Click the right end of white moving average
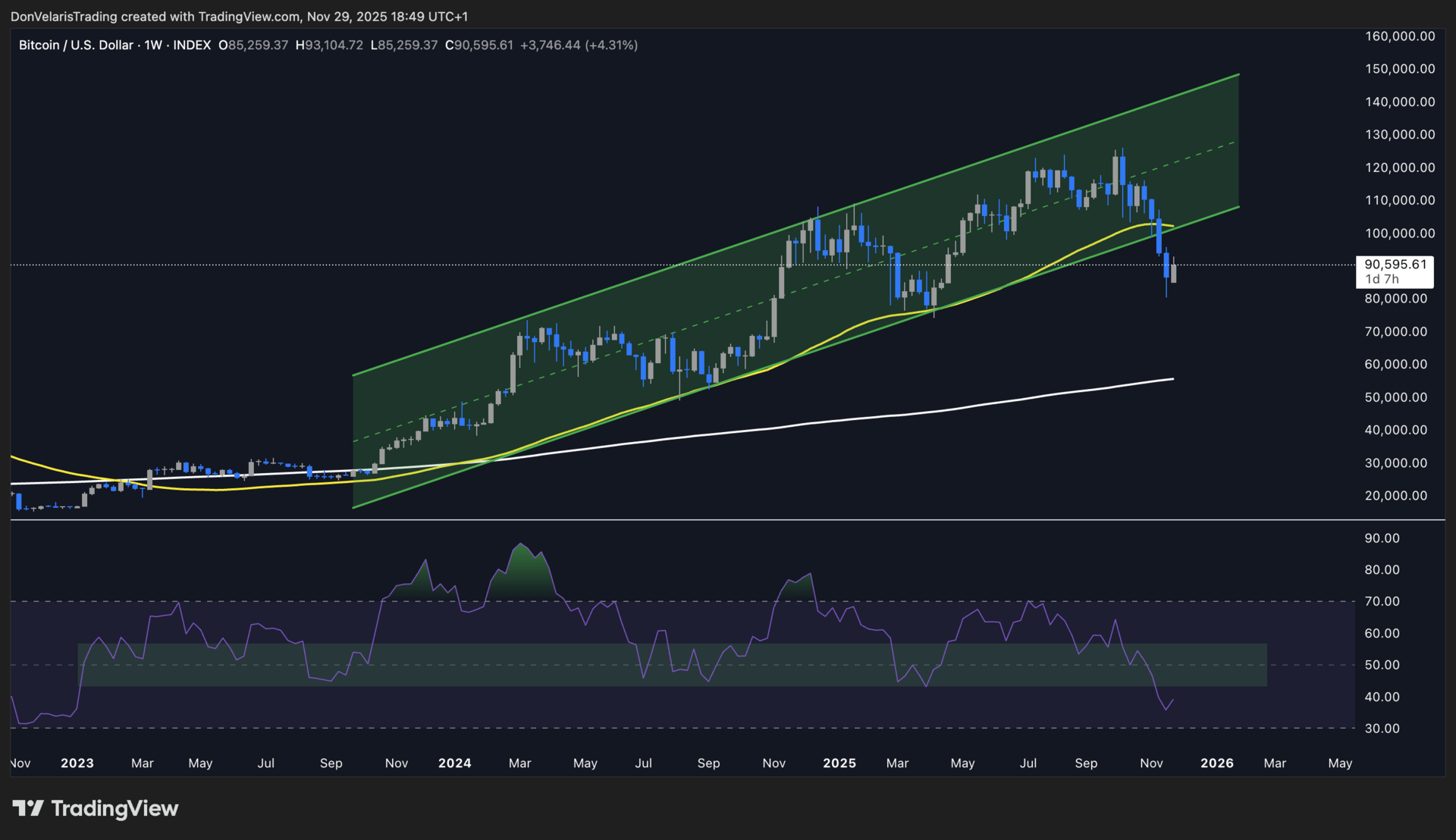This screenshot has width=1456, height=840. [x=1172, y=379]
